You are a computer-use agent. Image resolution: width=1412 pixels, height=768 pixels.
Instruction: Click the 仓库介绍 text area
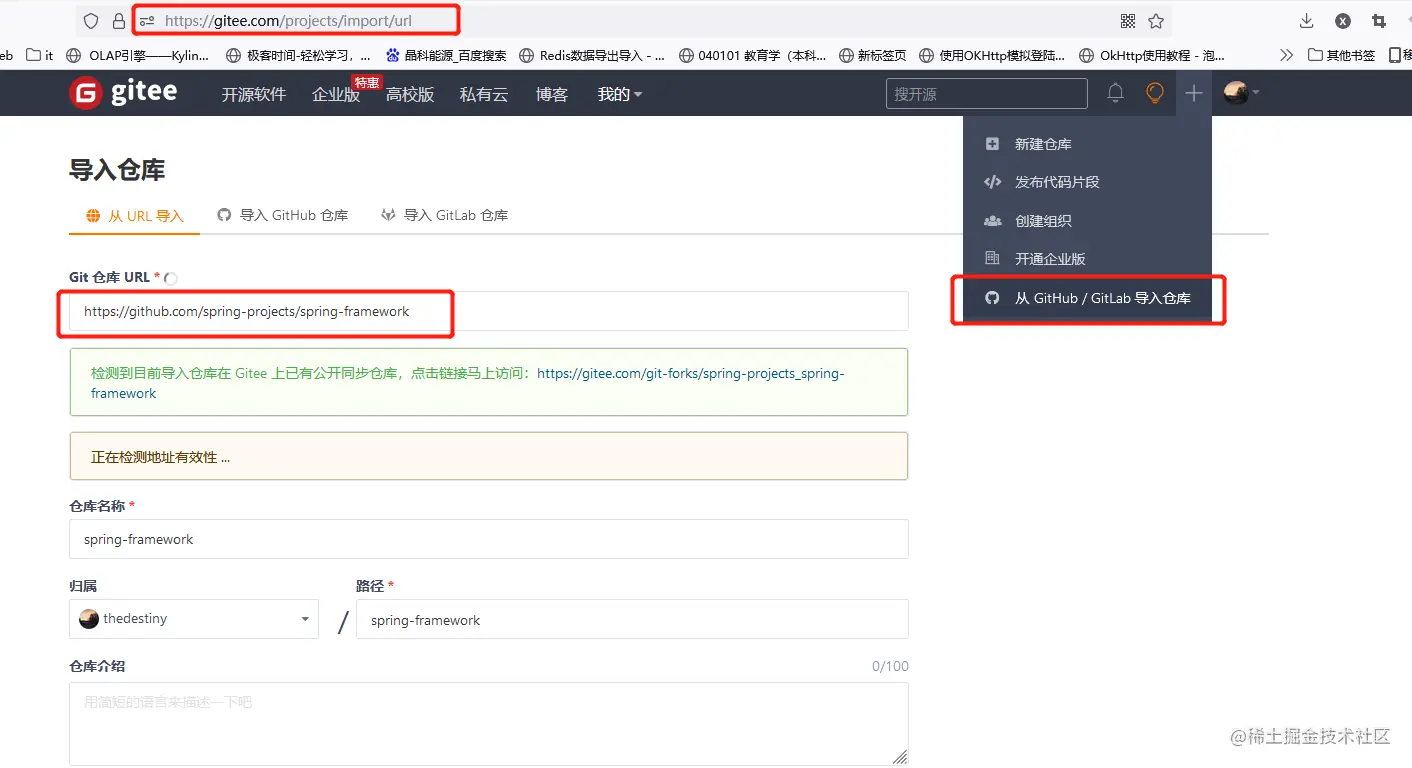(x=489, y=724)
